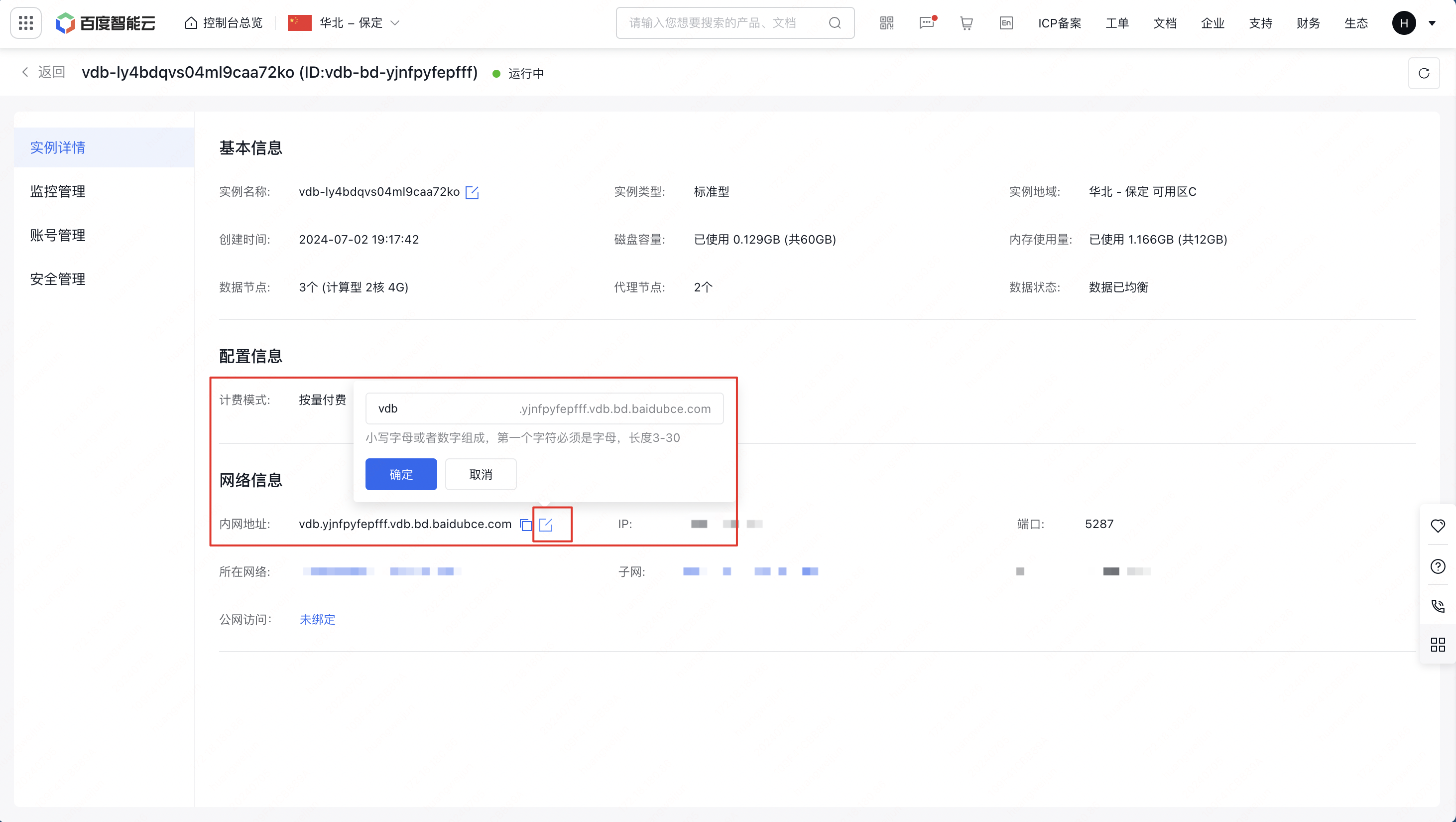
Task: Click the internal address vdb.yjnfpyfepfff.vdb.bd.baidubce.com
Action: click(x=405, y=524)
